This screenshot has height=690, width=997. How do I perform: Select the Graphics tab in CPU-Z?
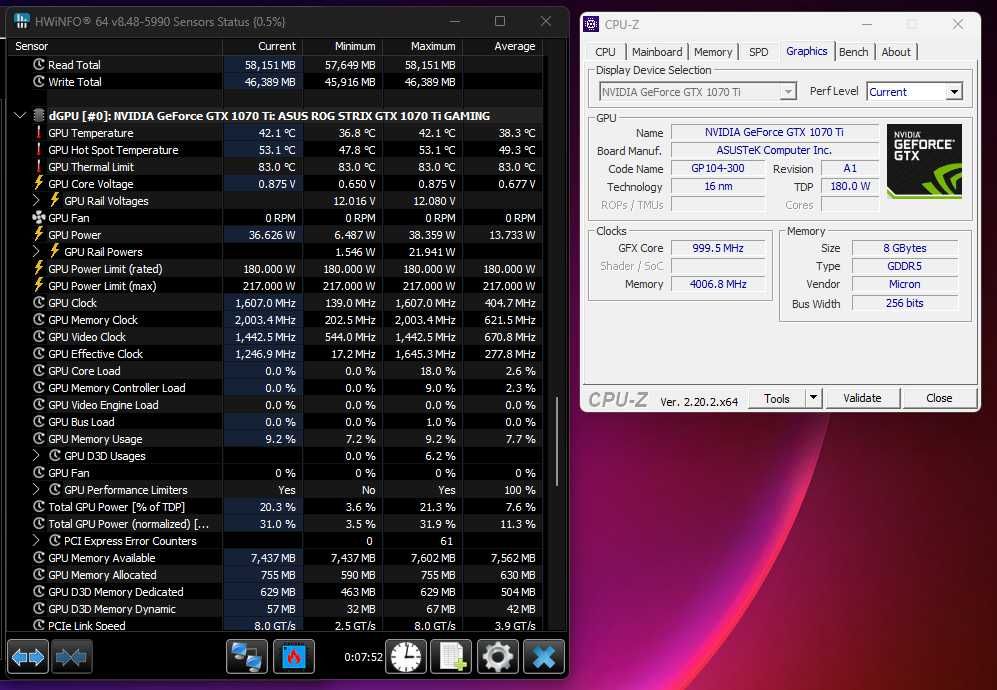tap(806, 51)
